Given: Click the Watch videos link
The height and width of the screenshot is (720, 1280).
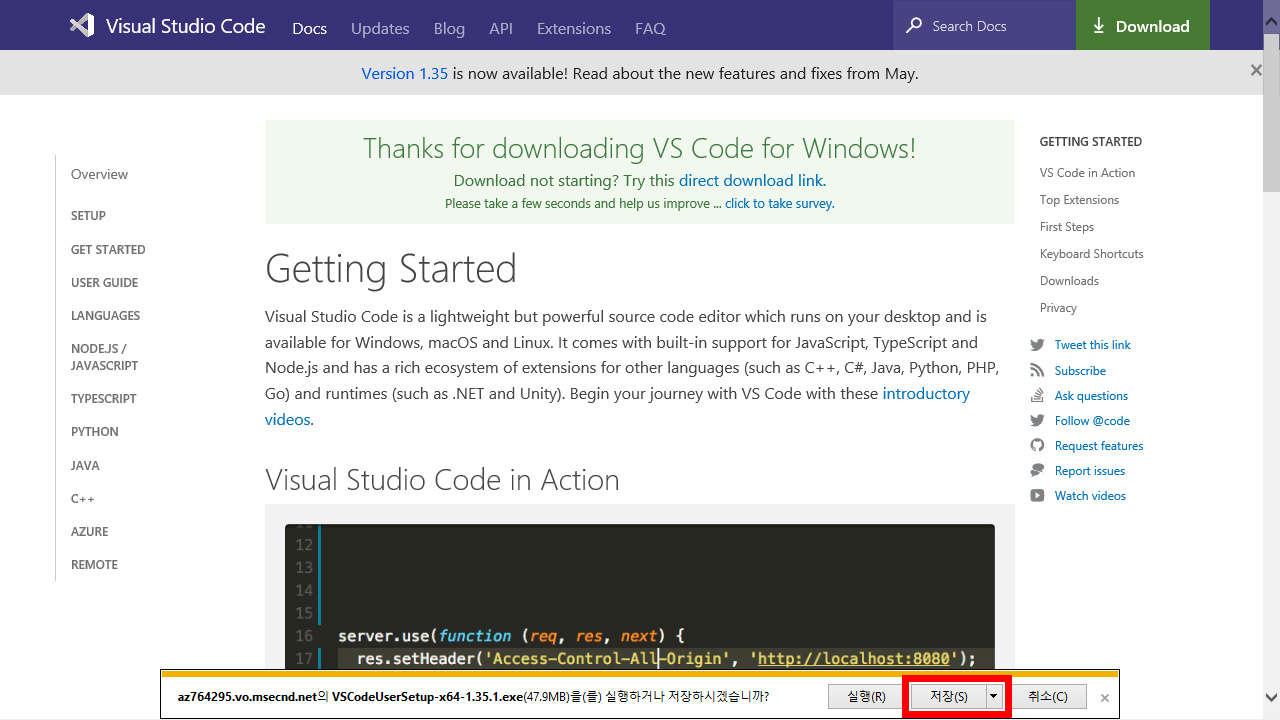Looking at the screenshot, I should [1090, 496].
